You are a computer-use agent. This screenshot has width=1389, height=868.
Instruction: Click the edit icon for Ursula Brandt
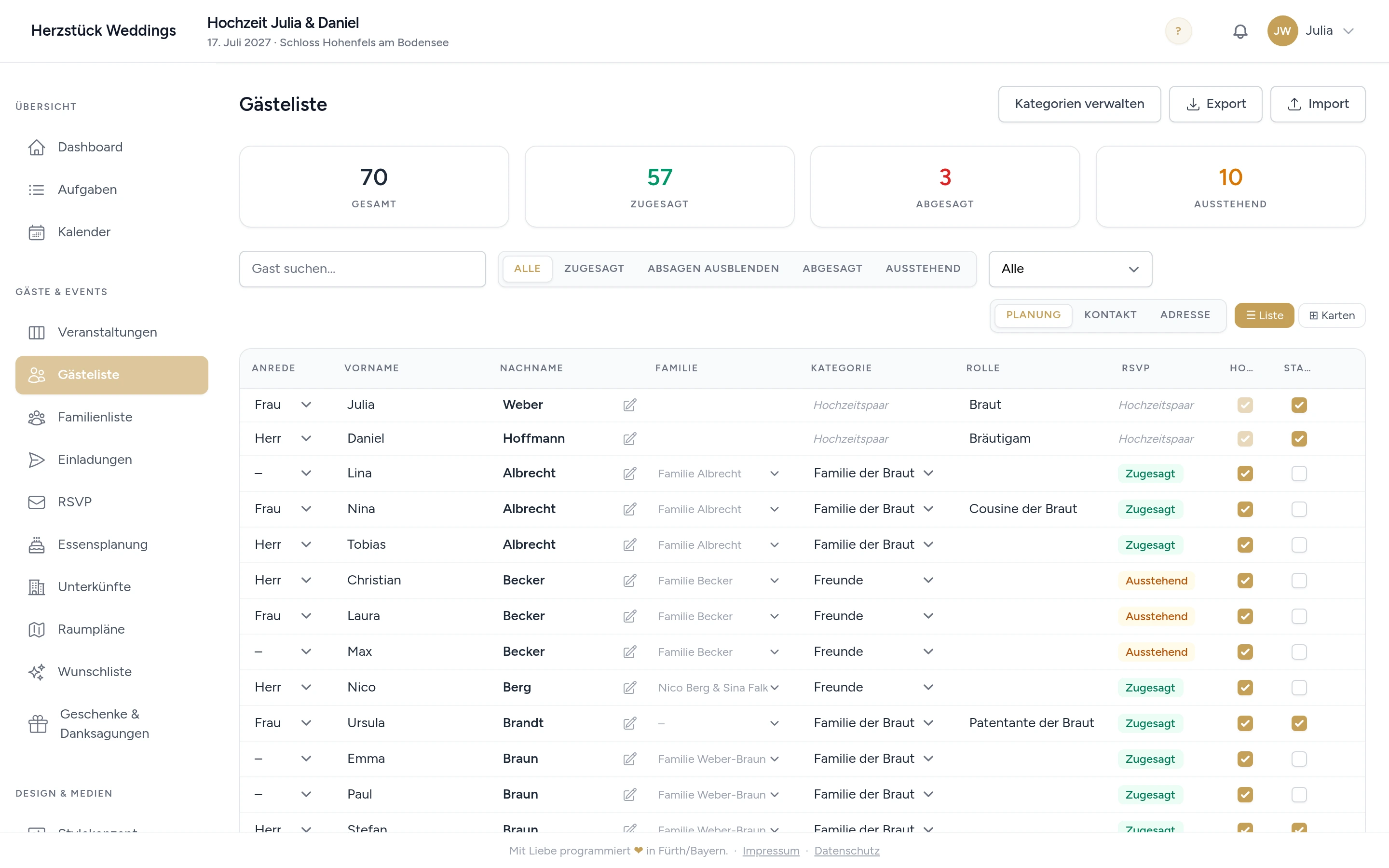[x=630, y=723]
